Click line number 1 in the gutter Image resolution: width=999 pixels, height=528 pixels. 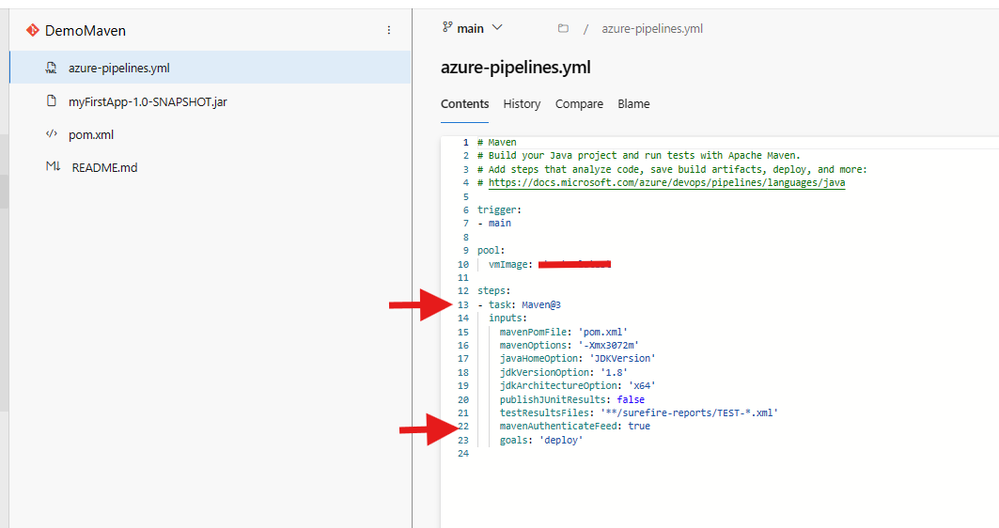click(x=466, y=142)
